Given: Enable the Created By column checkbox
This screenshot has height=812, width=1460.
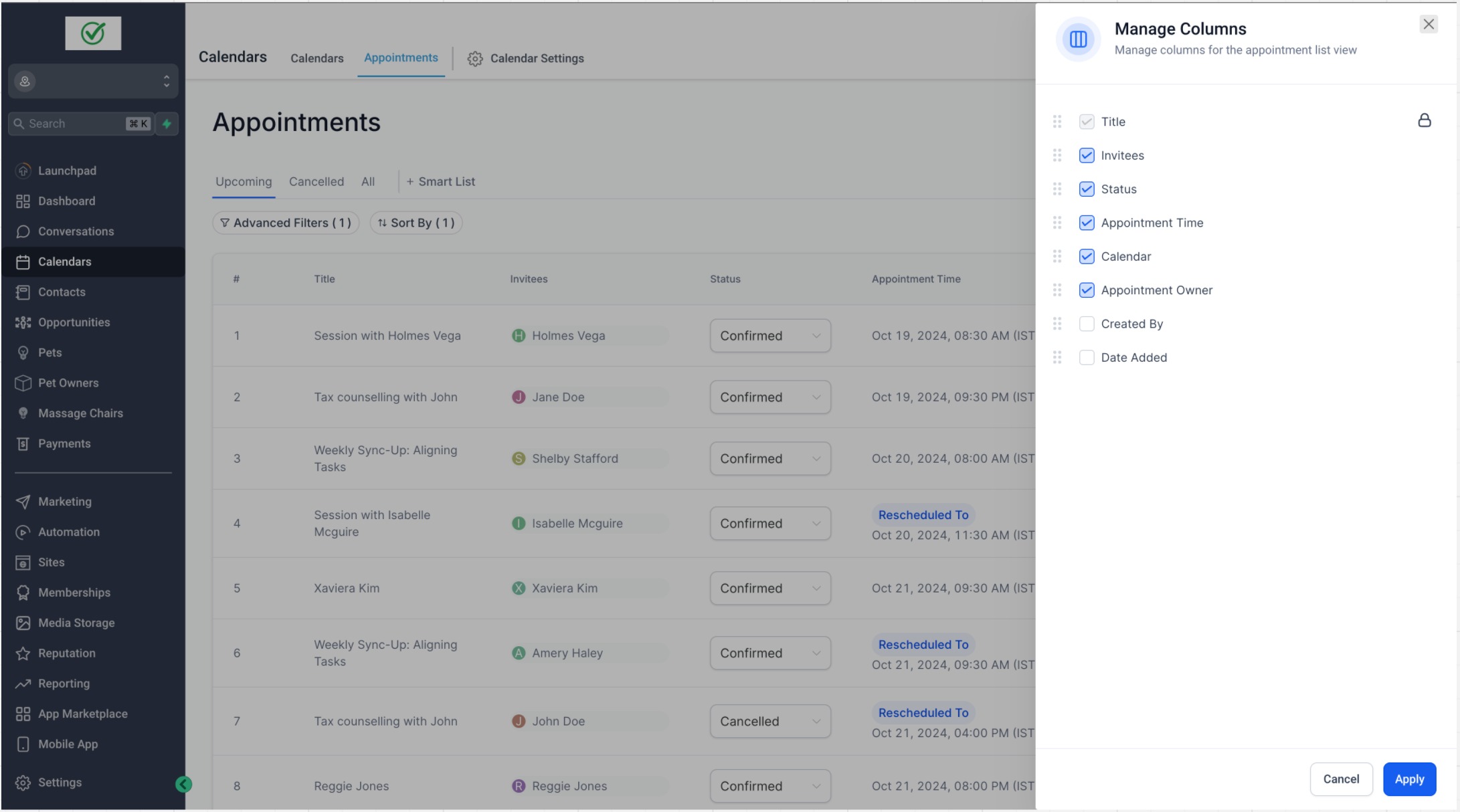Looking at the screenshot, I should 1087,324.
